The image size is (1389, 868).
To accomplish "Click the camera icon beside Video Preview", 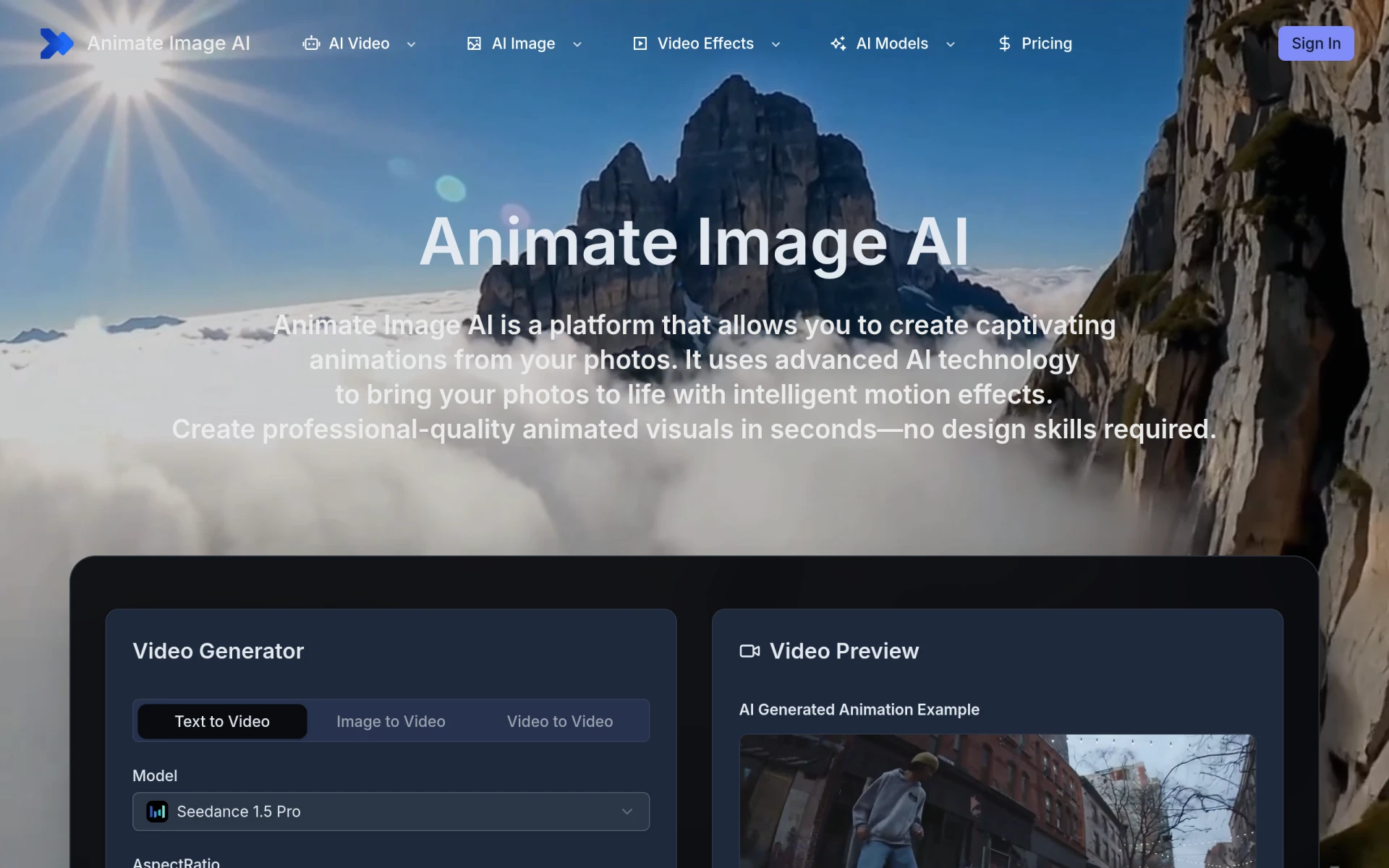I will point(749,651).
